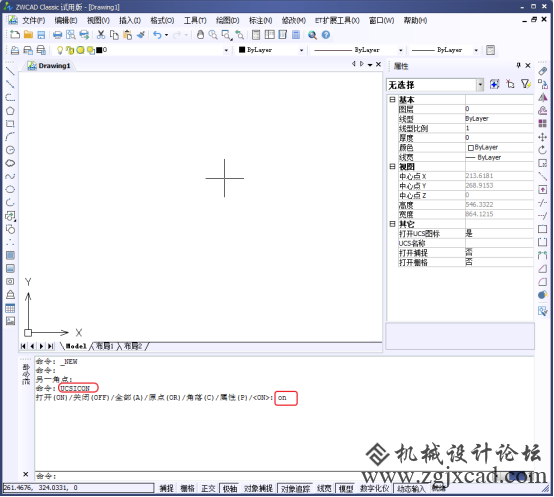Toggle the 对象捕捉 object snap button
Image resolution: width=554 pixels, height=497 pixels.
[258, 488]
